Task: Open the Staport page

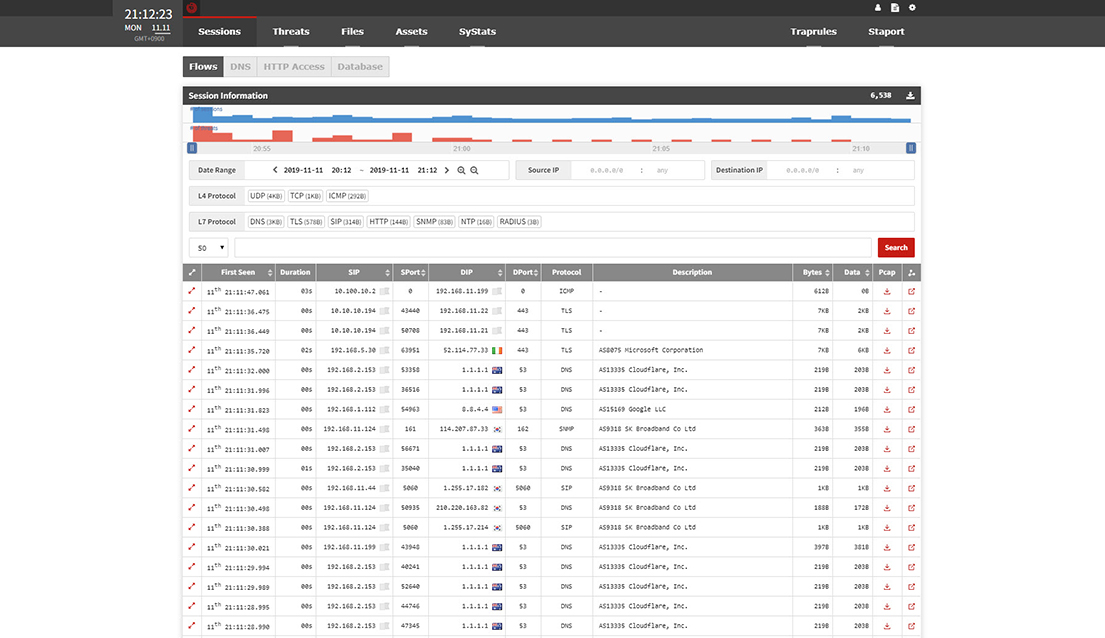Action: pos(886,32)
